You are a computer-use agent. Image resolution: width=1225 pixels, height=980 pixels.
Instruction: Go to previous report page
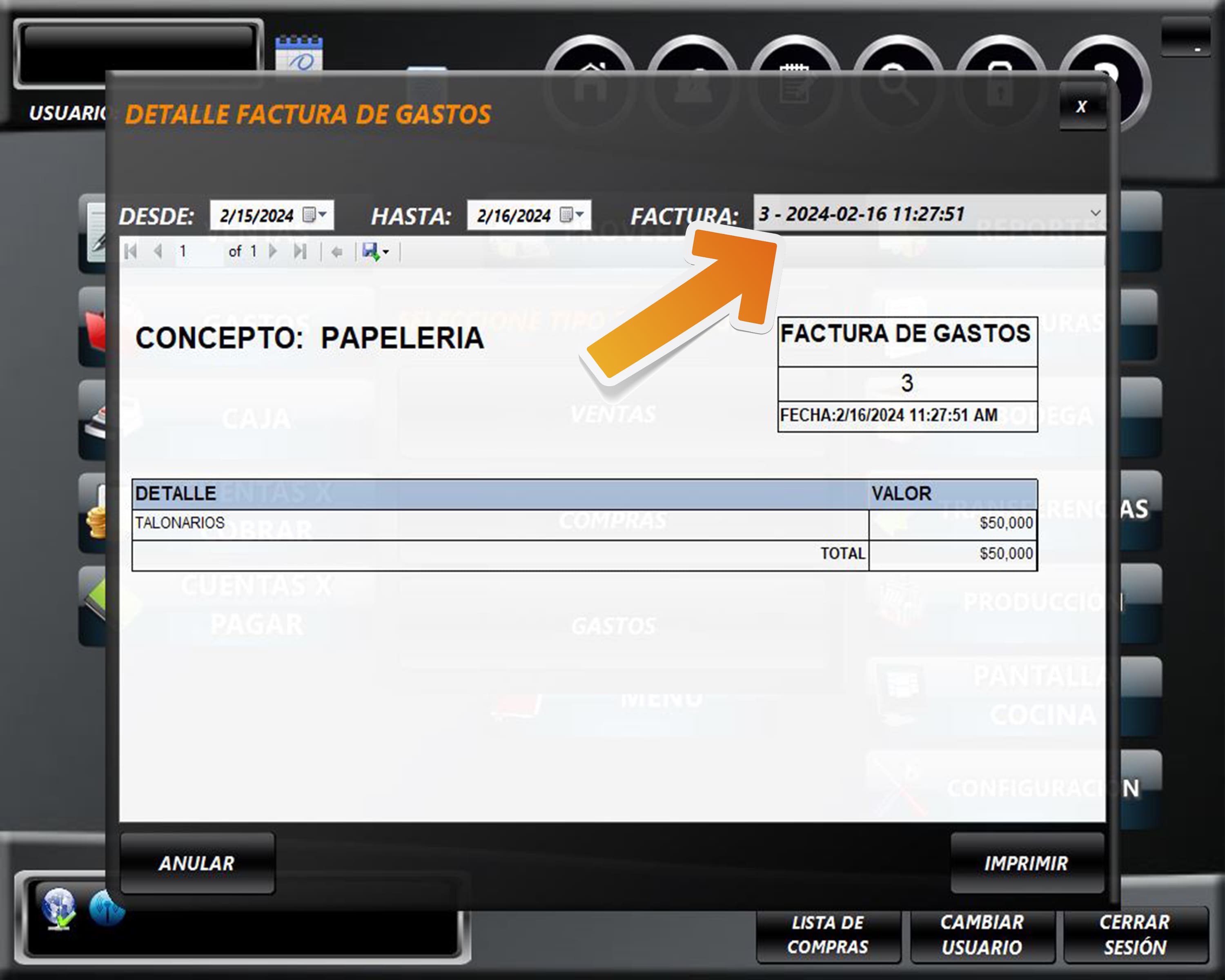coord(158,251)
